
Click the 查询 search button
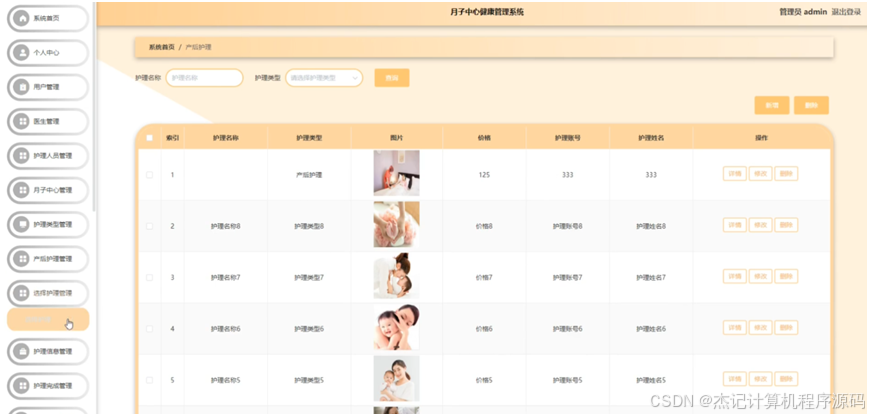click(x=392, y=78)
